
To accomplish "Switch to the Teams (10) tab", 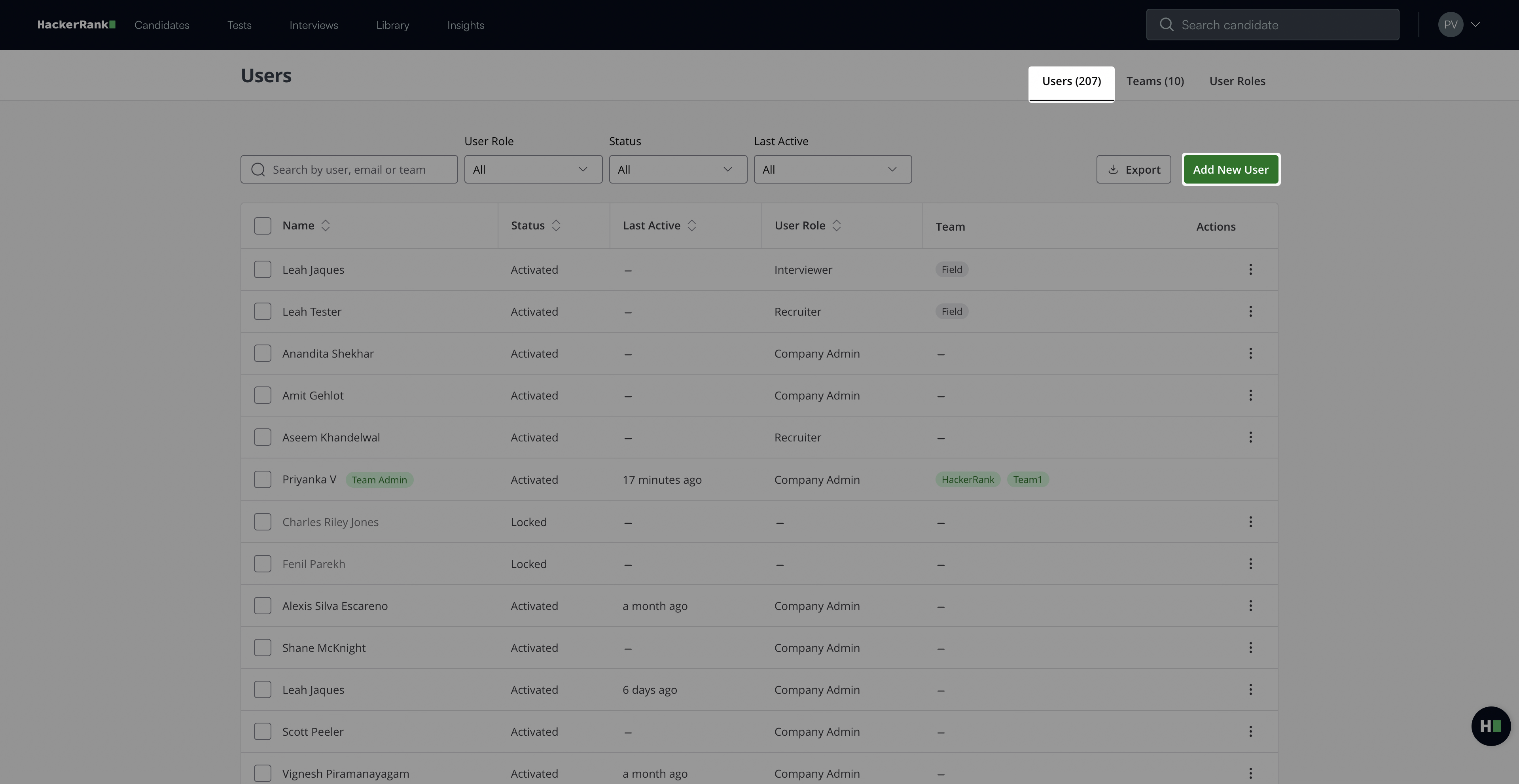I will click(1155, 81).
